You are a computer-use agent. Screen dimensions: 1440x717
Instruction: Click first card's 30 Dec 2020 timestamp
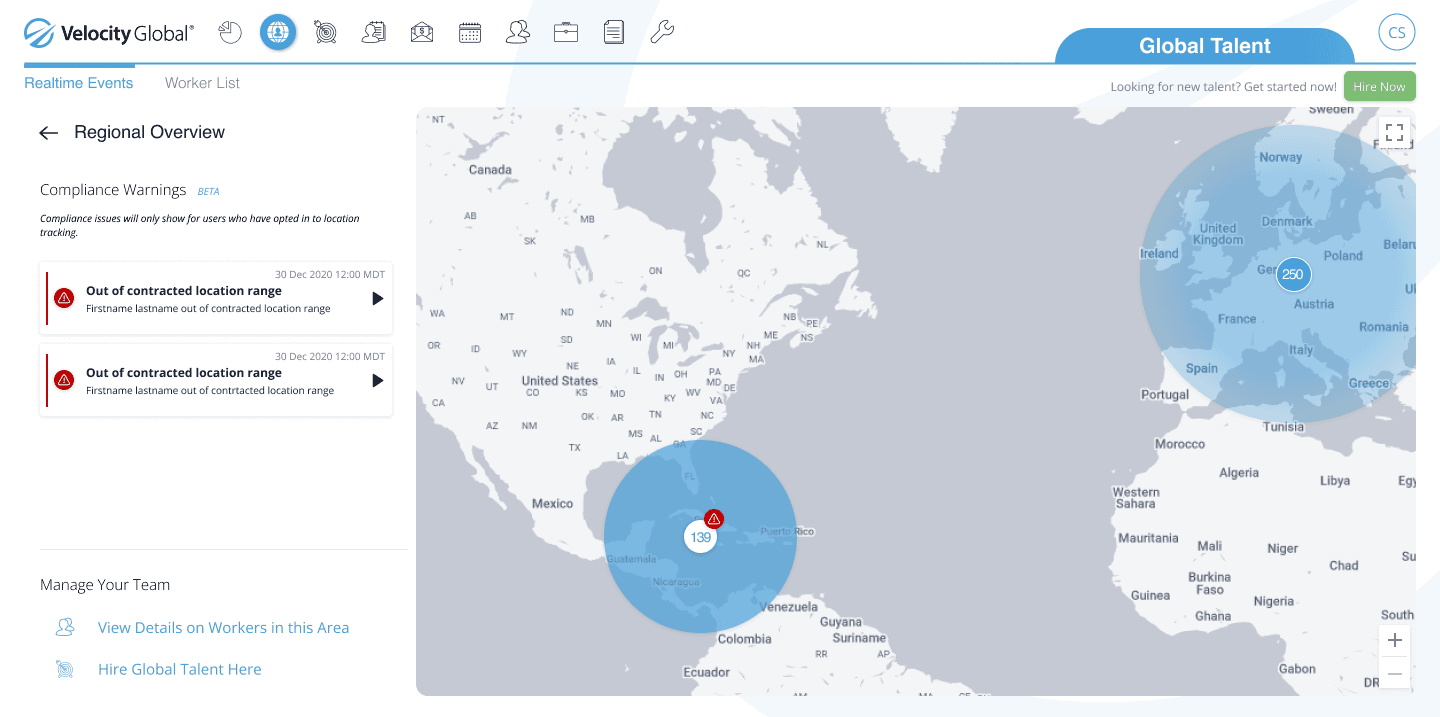click(330, 275)
